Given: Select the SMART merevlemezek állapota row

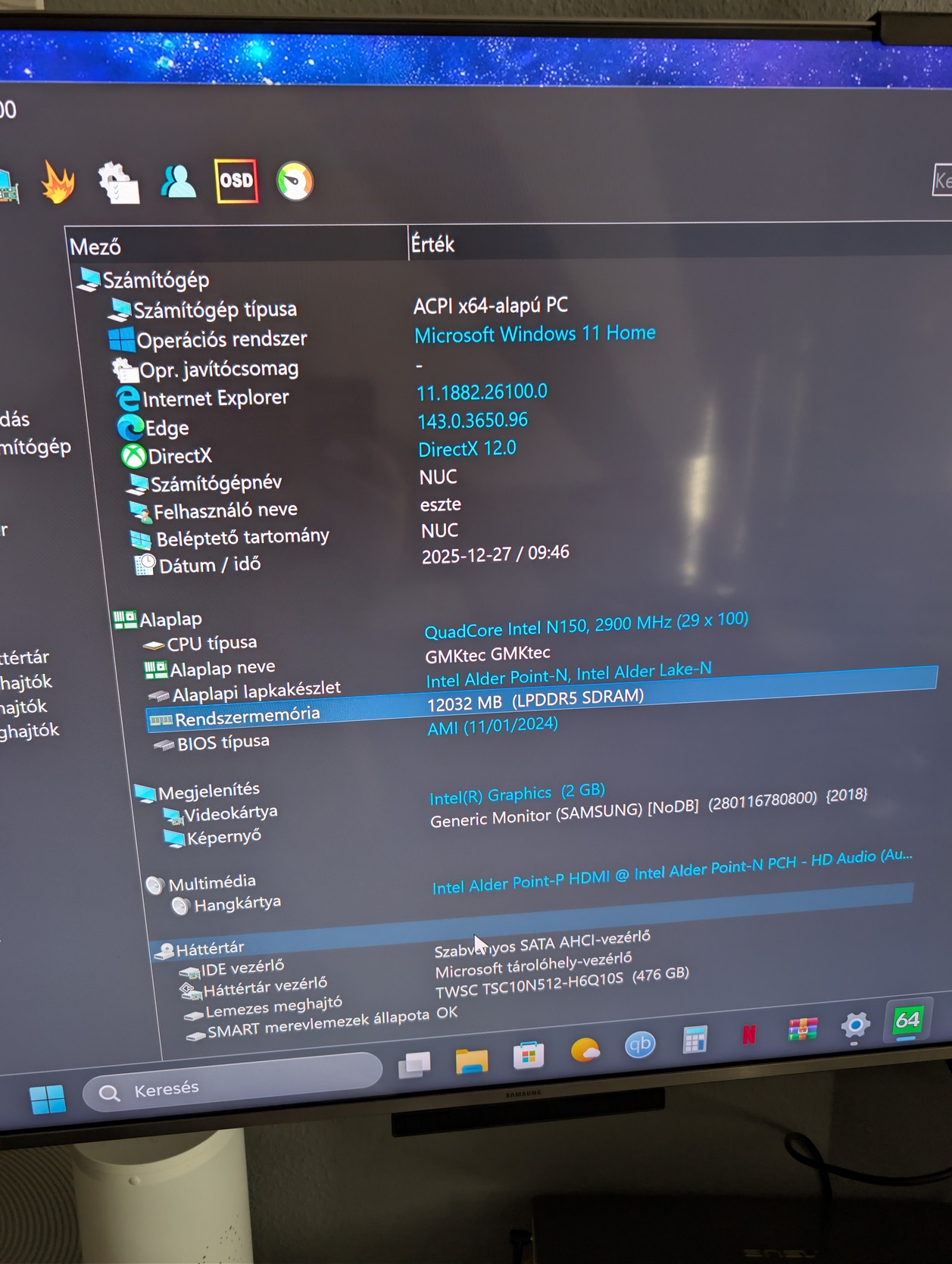Looking at the screenshot, I should (308, 1025).
